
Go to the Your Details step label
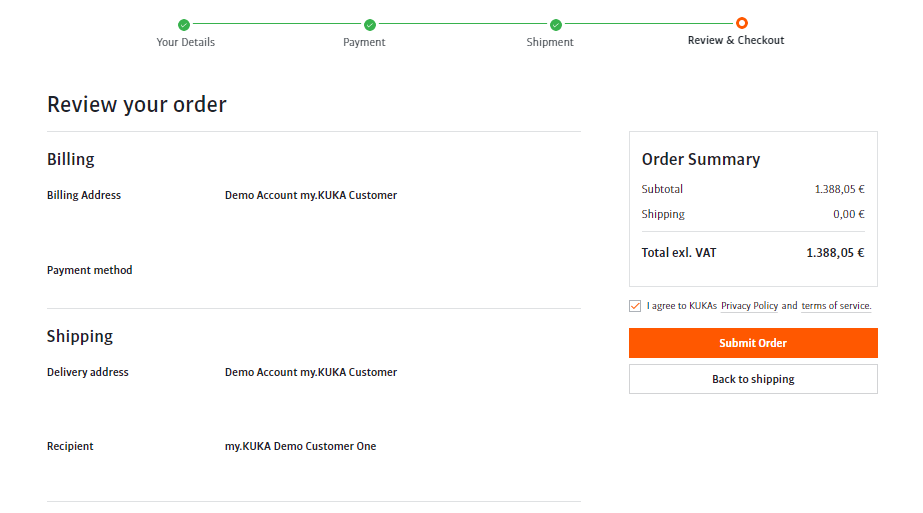pos(186,42)
